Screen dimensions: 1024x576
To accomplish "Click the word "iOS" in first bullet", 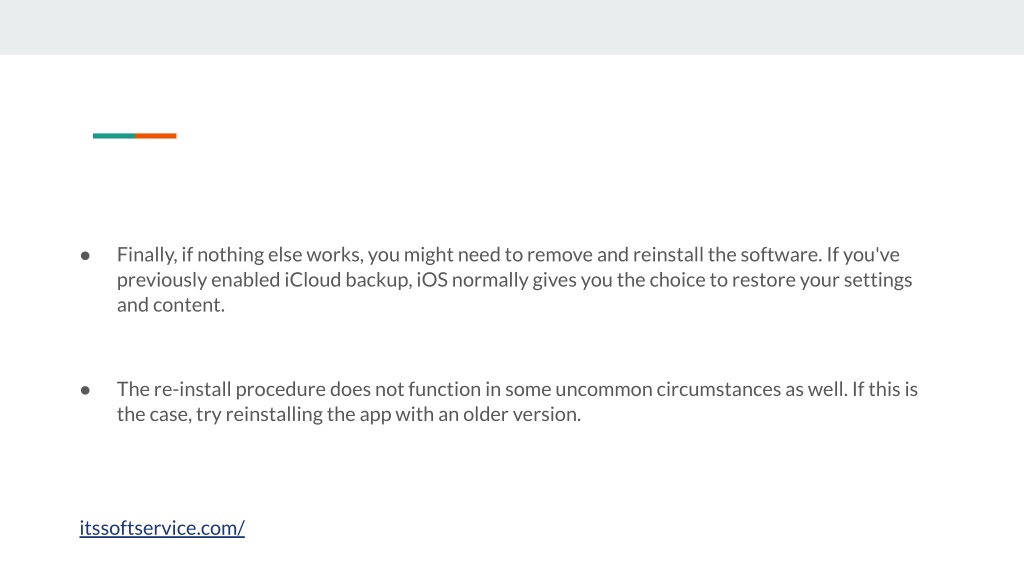I will (432, 280).
